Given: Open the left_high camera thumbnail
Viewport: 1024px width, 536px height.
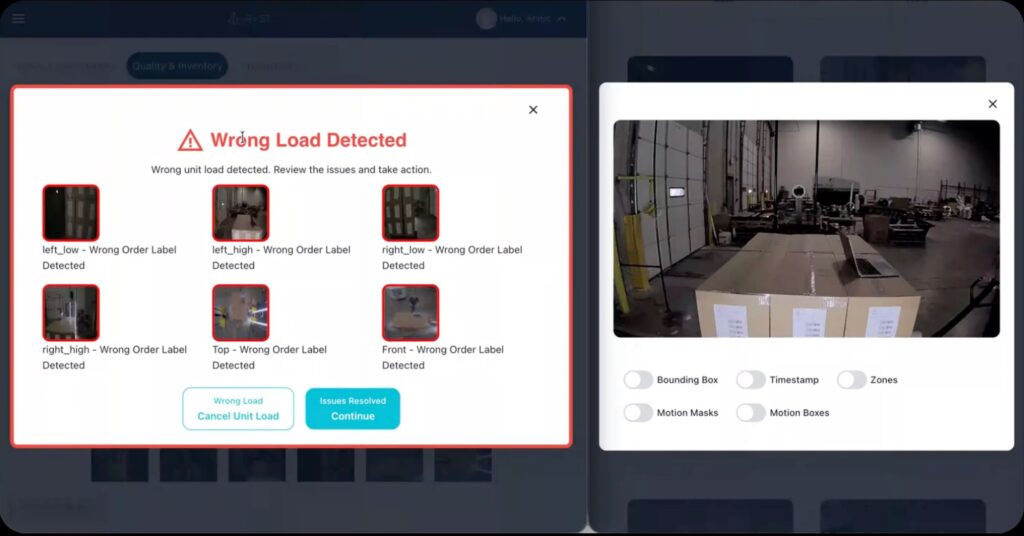Looking at the screenshot, I should click(x=240, y=213).
